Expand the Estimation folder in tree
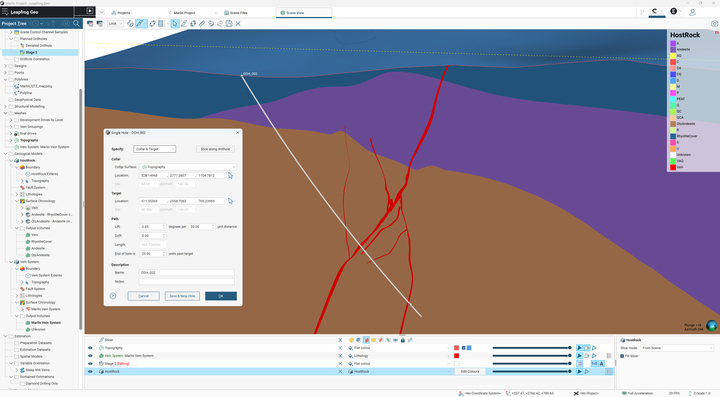The width and height of the screenshot is (720, 397). [6, 336]
